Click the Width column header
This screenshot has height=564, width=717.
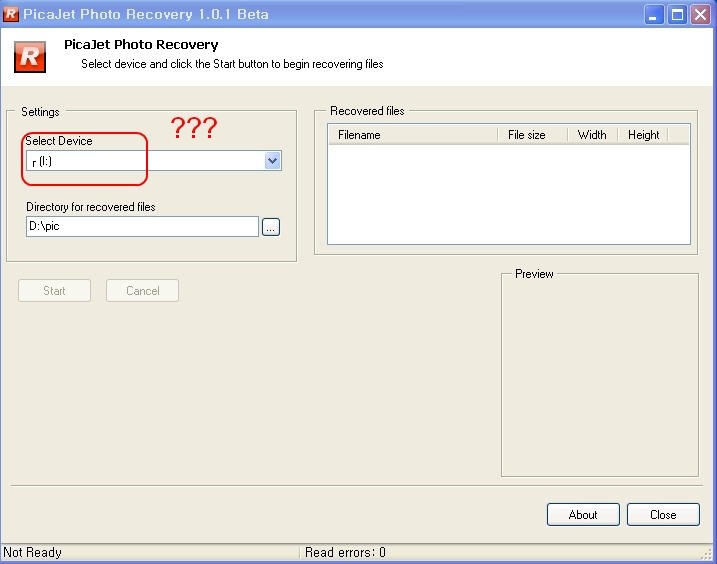[x=592, y=135]
